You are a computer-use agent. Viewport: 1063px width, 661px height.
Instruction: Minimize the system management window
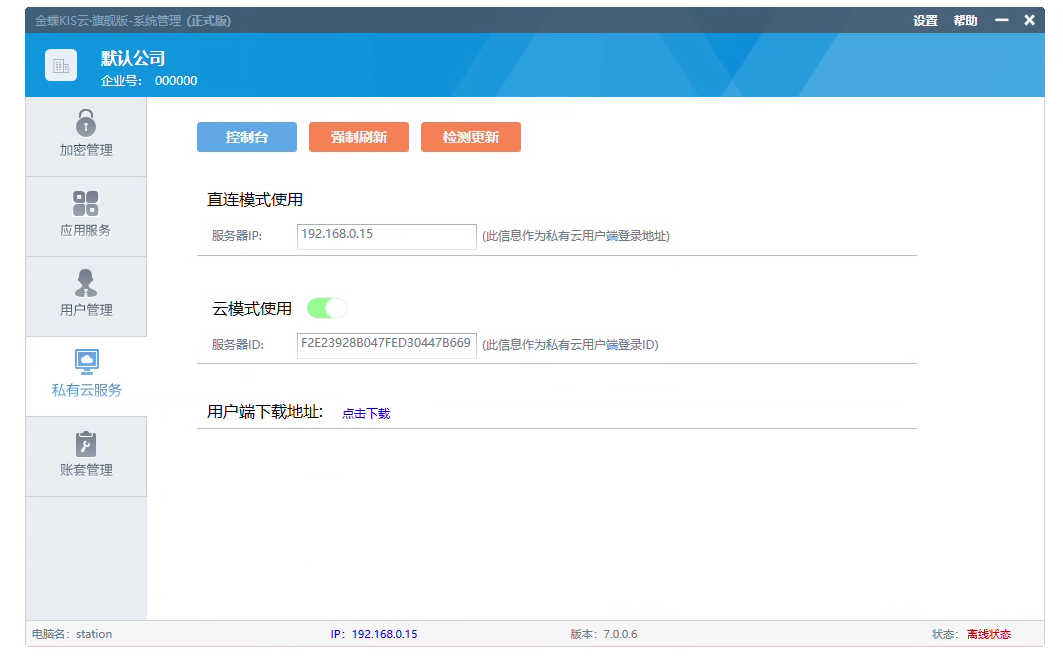point(1001,20)
